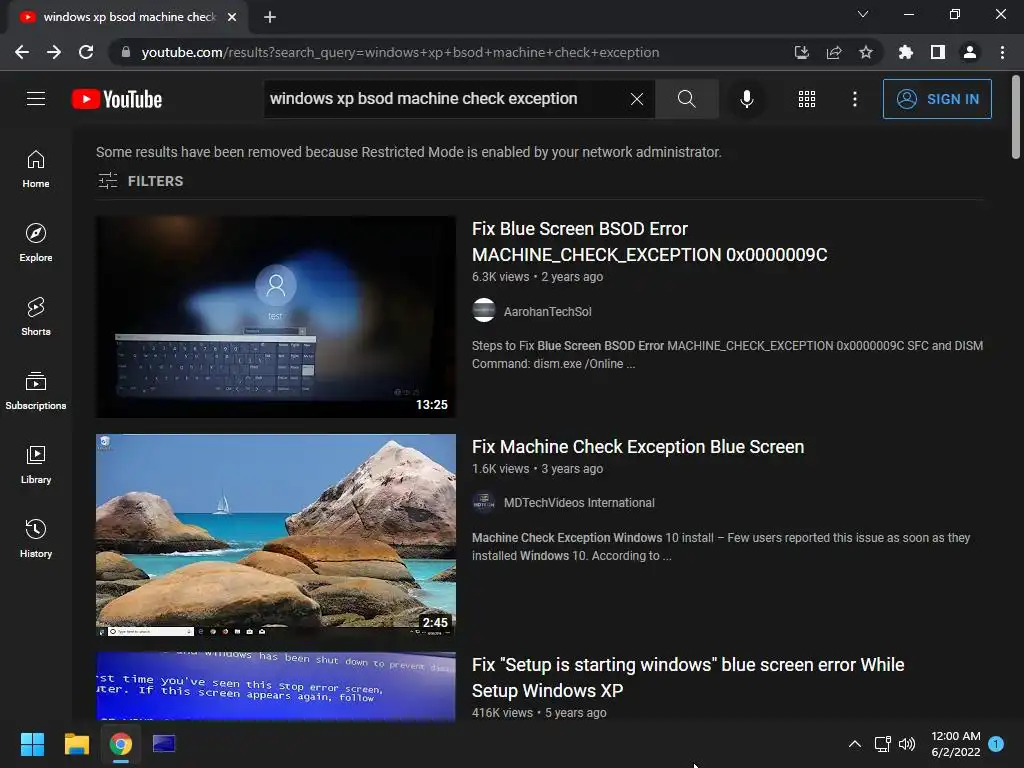Click MDTechVideos International channel avatar
1024x768 pixels.
484,502
